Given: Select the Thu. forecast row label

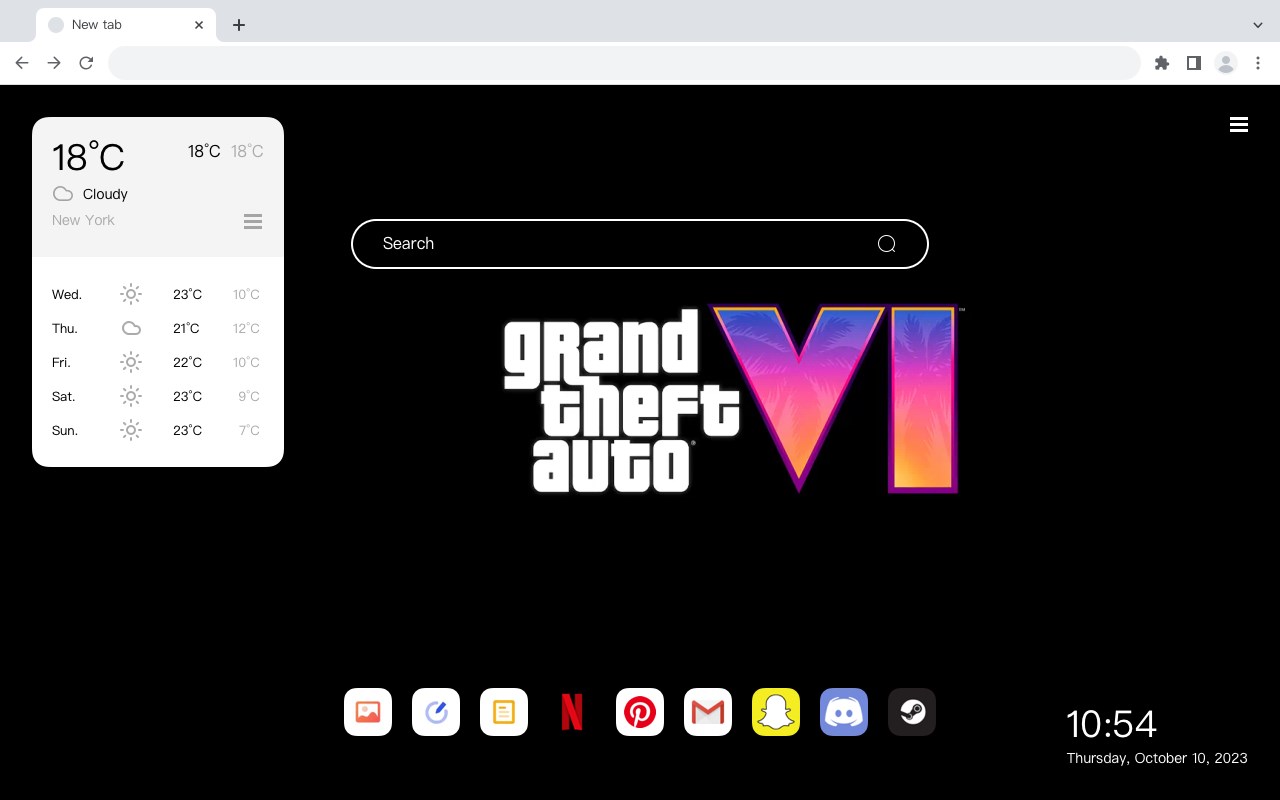Looking at the screenshot, I should coord(65,328).
